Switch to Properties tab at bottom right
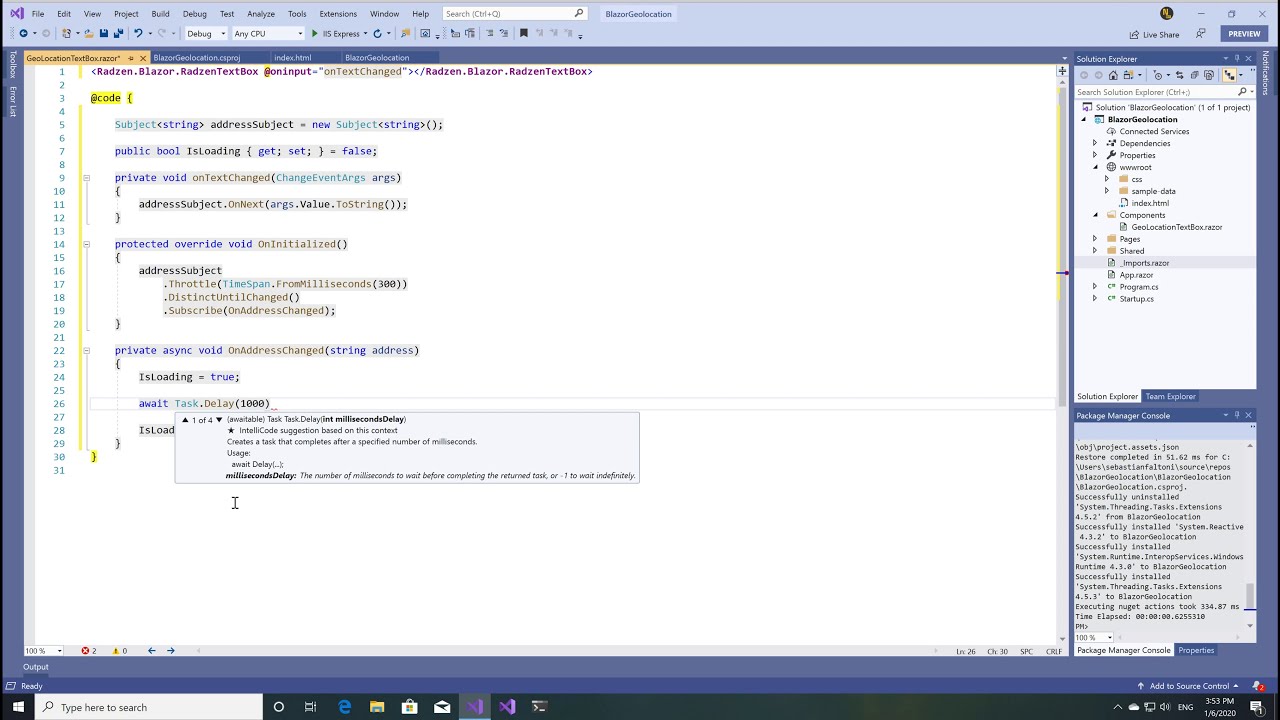This screenshot has height=720, width=1280. [x=1196, y=650]
